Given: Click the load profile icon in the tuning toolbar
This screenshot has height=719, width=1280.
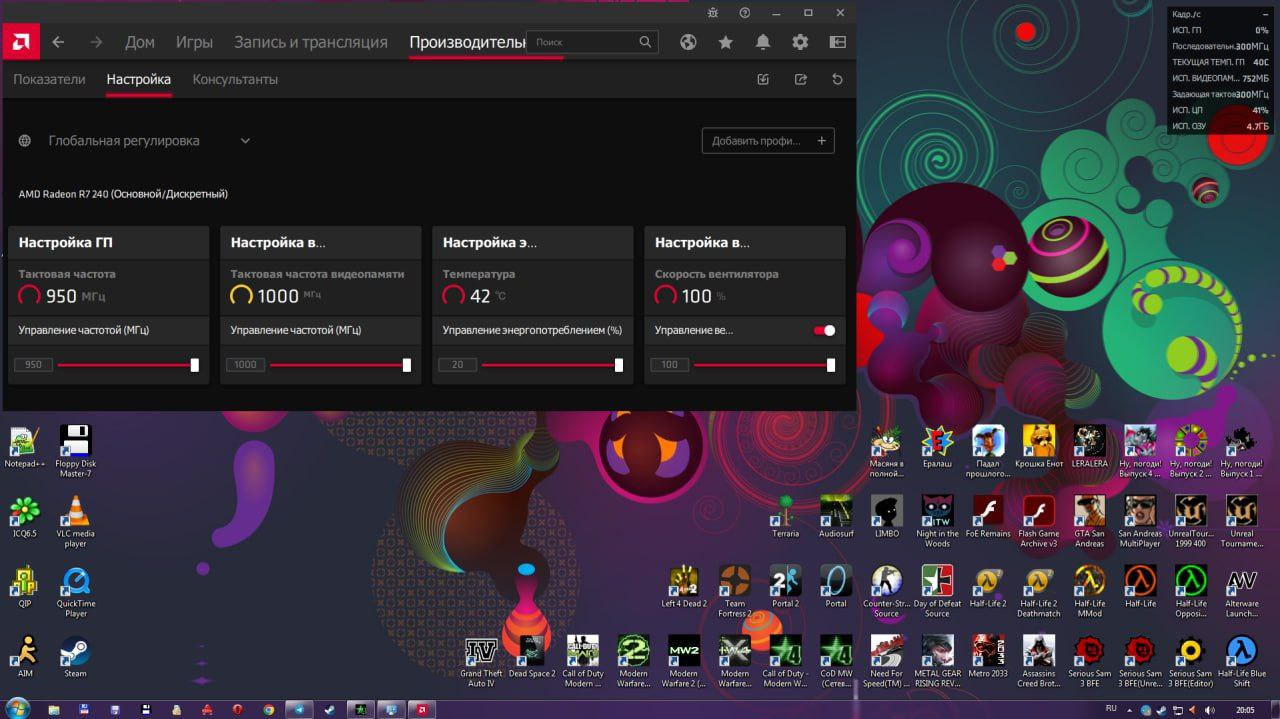Looking at the screenshot, I should point(764,79).
